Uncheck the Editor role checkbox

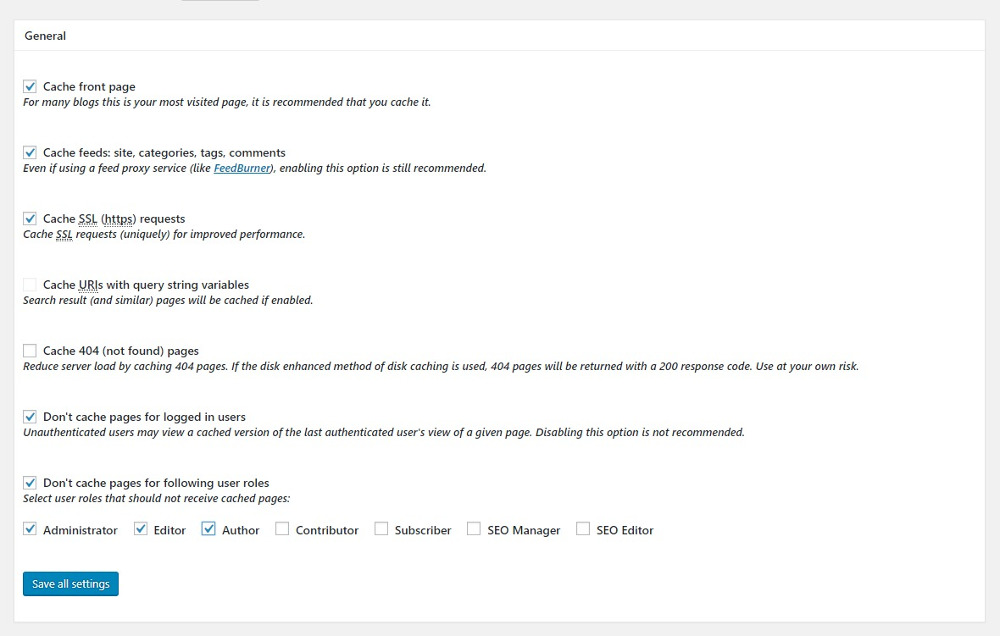point(141,529)
